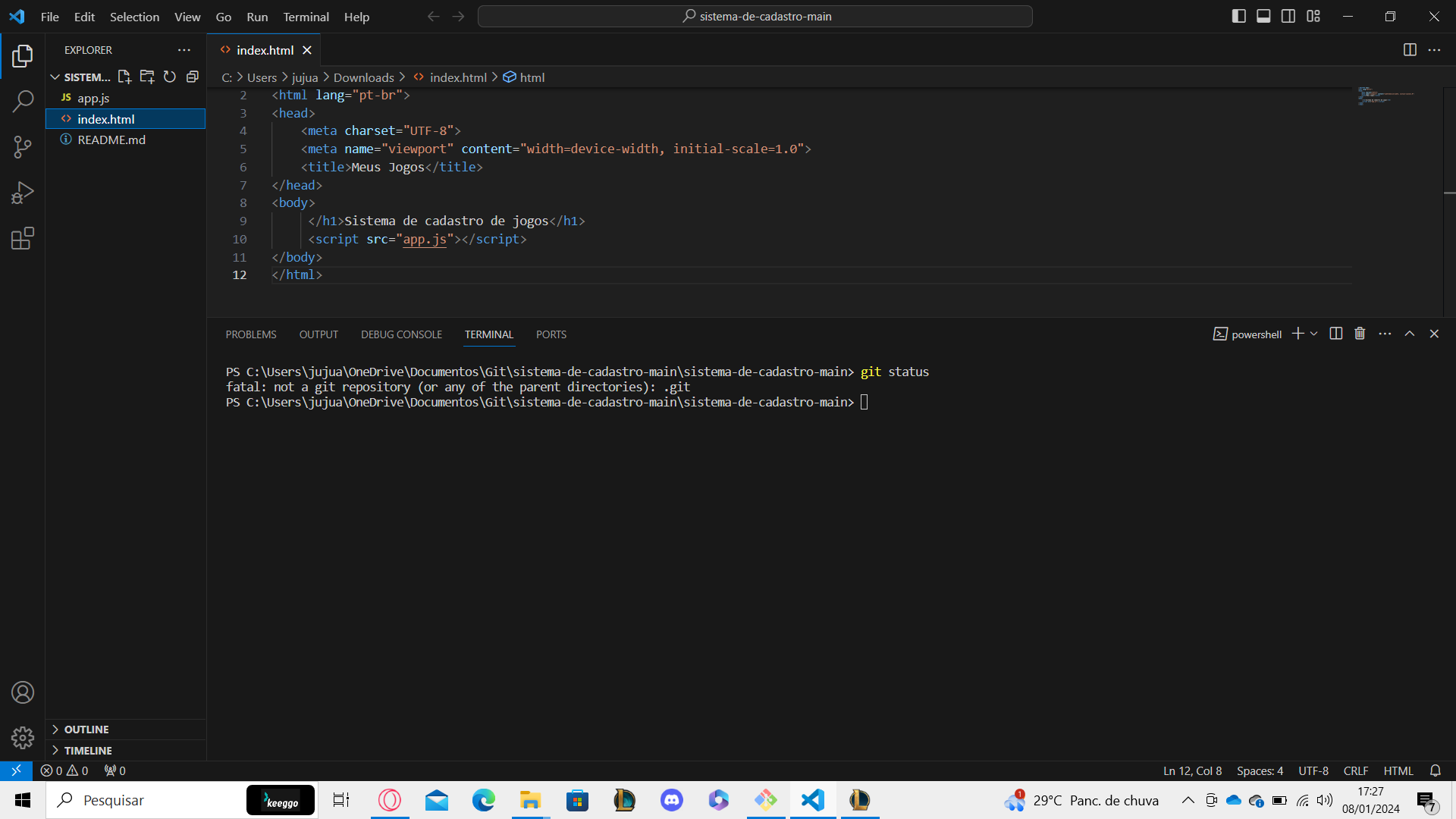Open editor more actions ellipsis
Viewport: 1456px width, 819px height.
pos(1434,50)
